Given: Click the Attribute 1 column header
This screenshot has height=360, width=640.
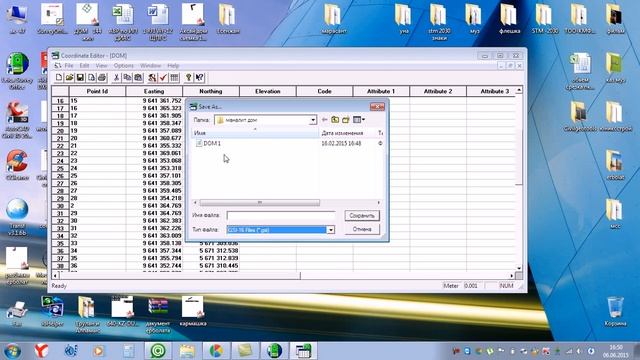Looking at the screenshot, I should (x=381, y=91).
